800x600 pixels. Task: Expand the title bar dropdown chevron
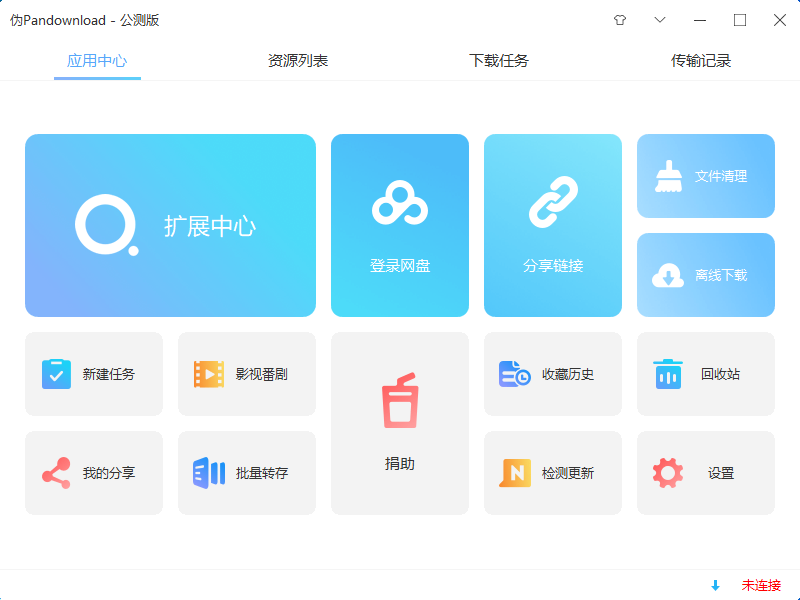660,20
